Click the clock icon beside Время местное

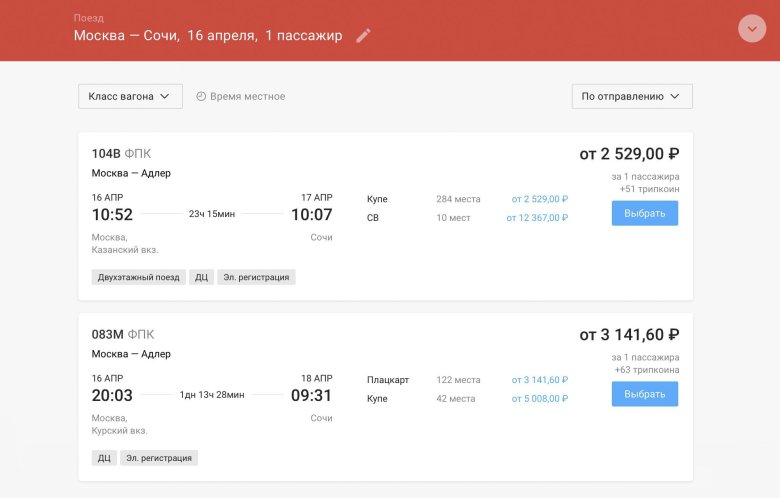[x=201, y=96]
